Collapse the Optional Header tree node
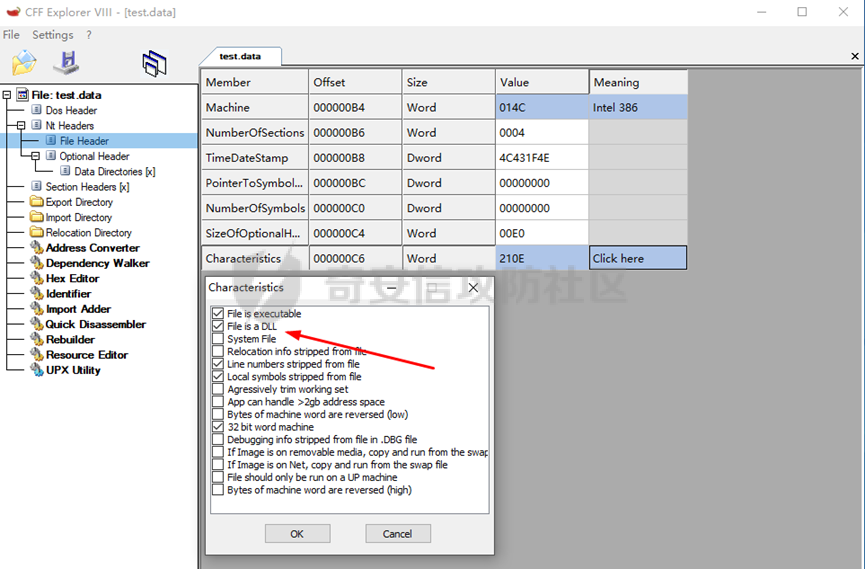865x569 pixels. click(x=36, y=156)
